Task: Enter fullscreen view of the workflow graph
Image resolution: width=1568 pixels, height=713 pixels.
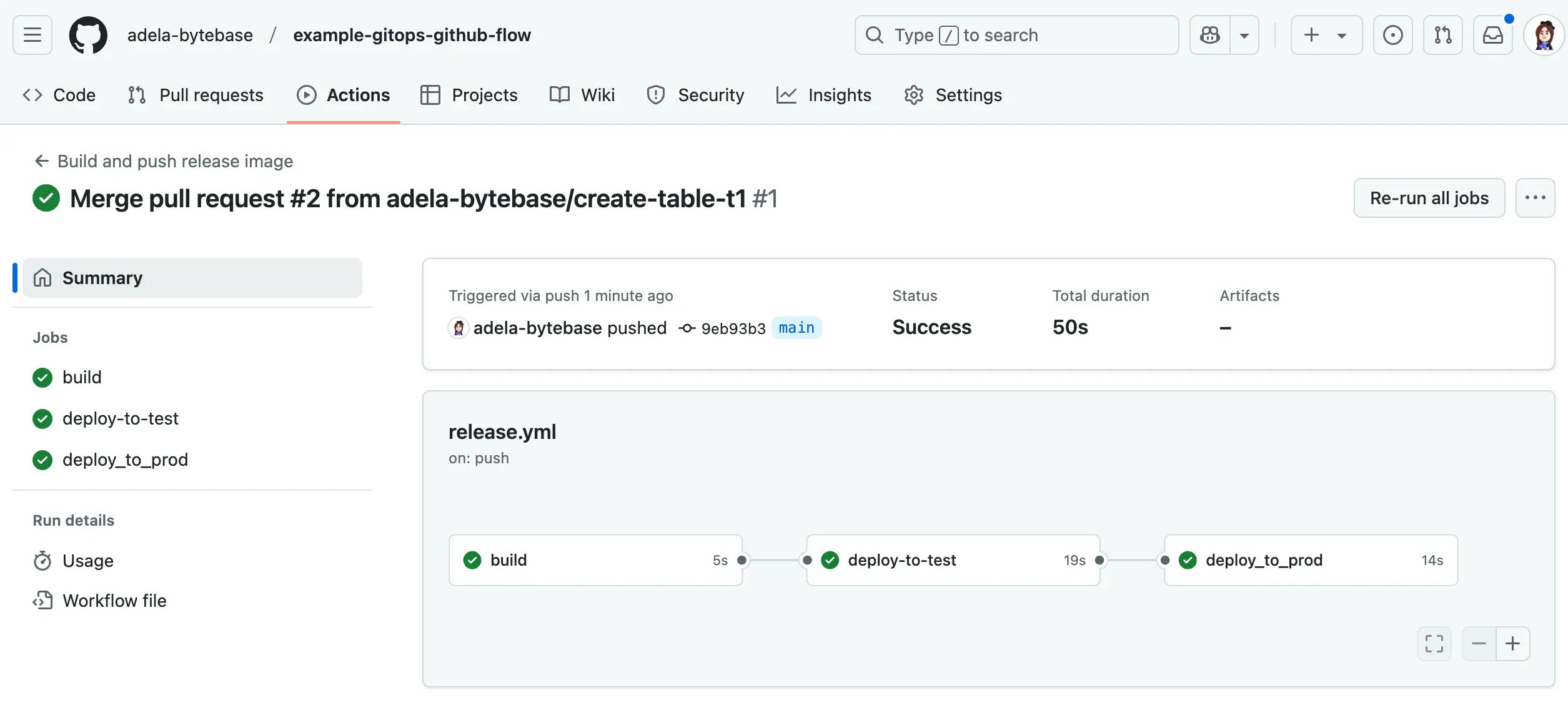Action: [x=1434, y=643]
